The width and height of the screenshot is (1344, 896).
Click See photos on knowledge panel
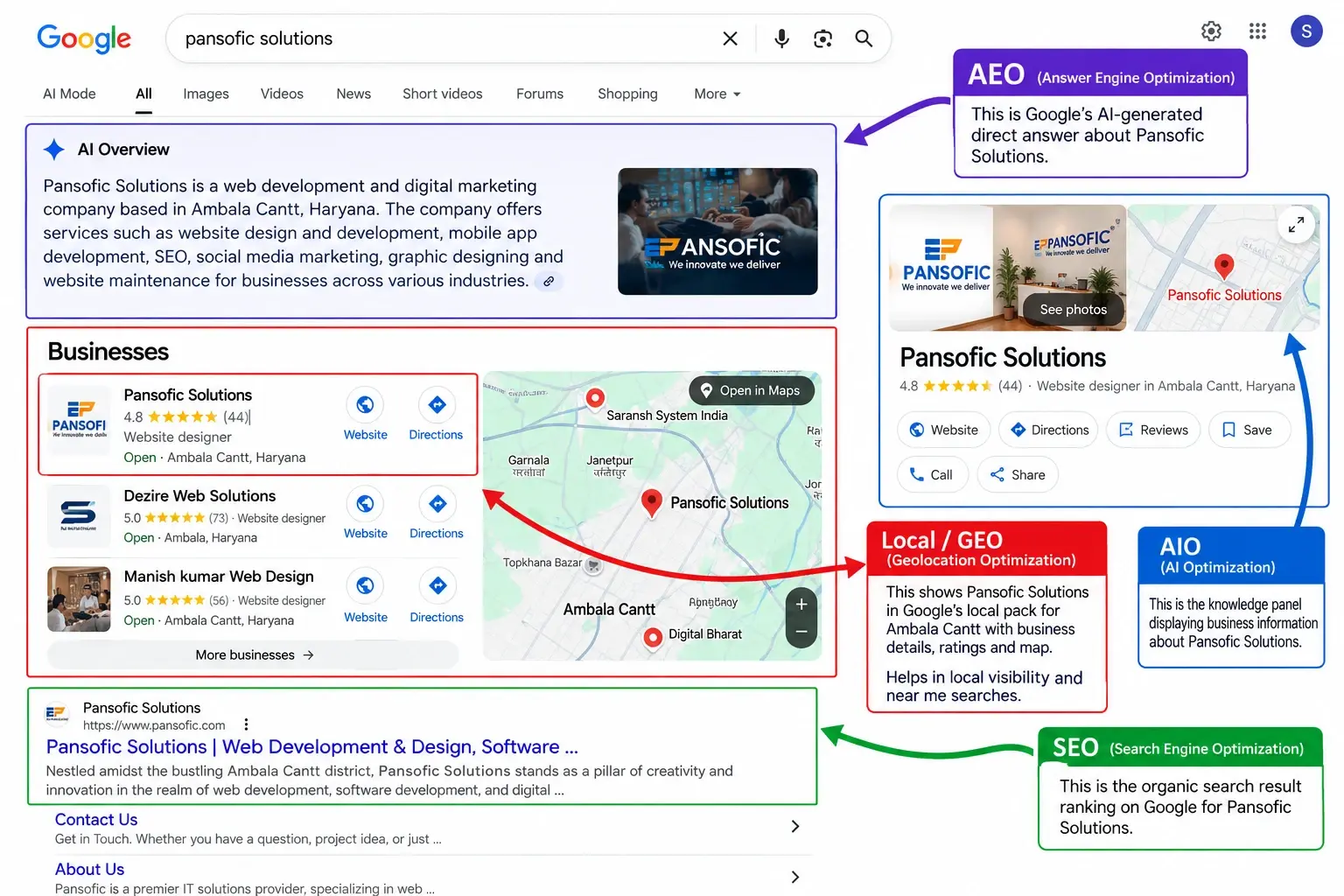[1073, 309]
